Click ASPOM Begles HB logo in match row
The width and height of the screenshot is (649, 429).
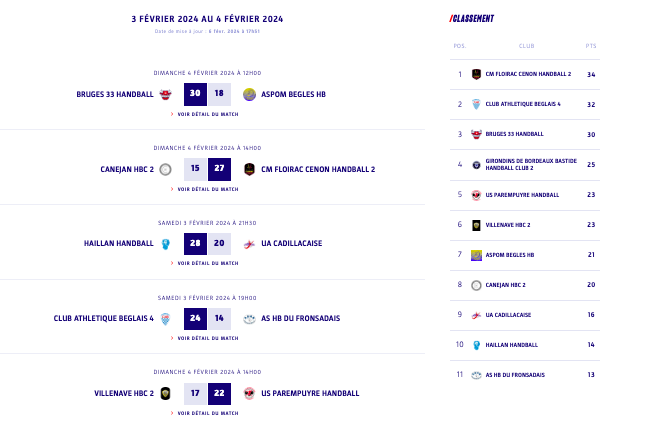point(249,94)
